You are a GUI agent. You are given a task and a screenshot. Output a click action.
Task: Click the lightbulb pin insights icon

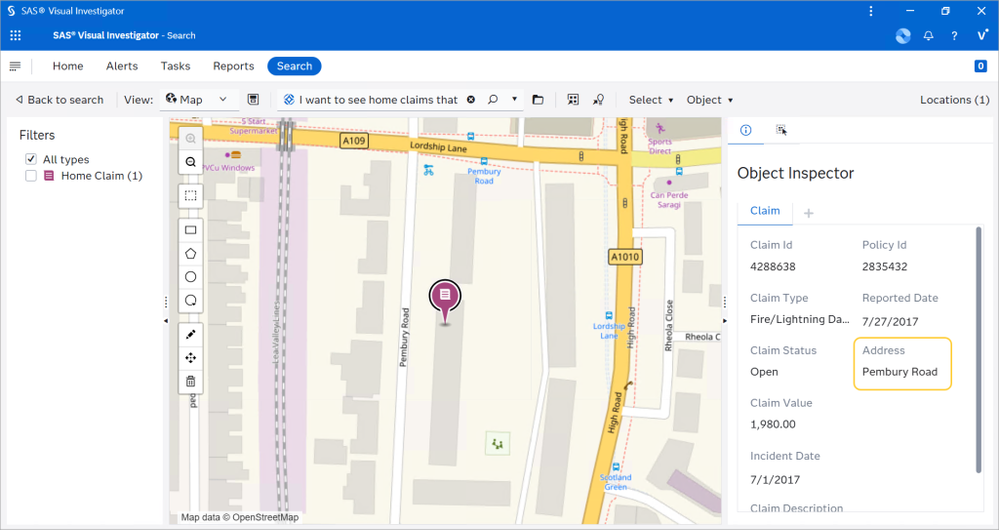pyautogui.click(x=598, y=99)
